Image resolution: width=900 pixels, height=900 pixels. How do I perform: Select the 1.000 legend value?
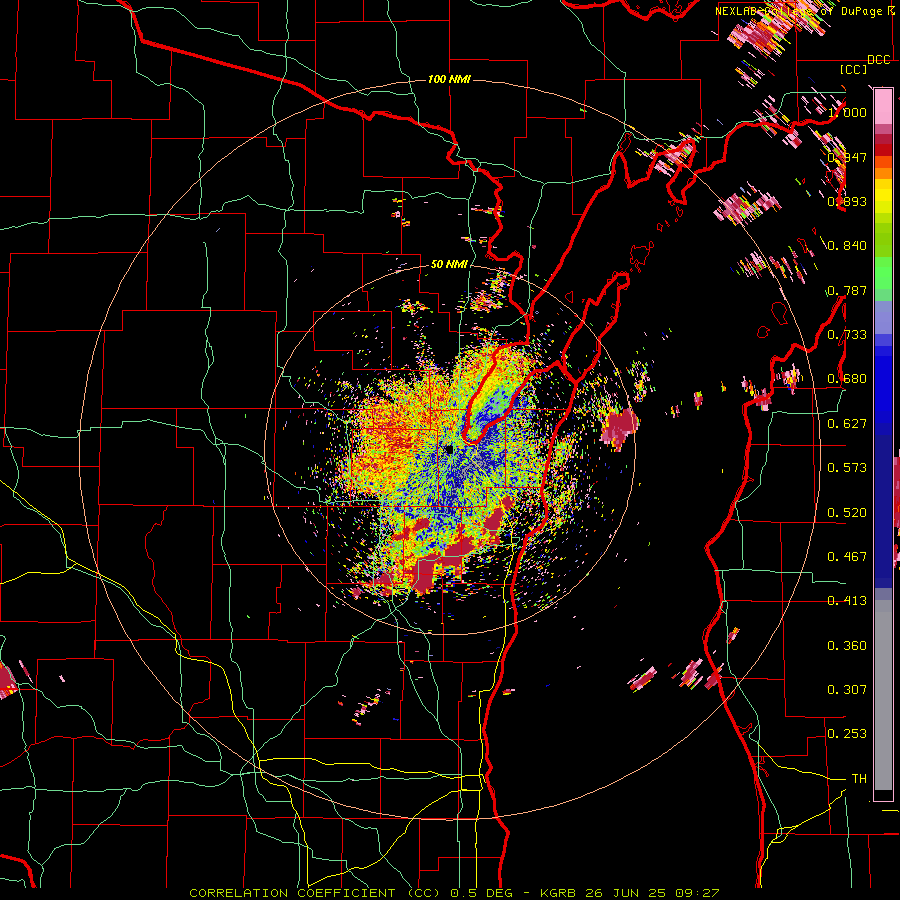pos(847,112)
